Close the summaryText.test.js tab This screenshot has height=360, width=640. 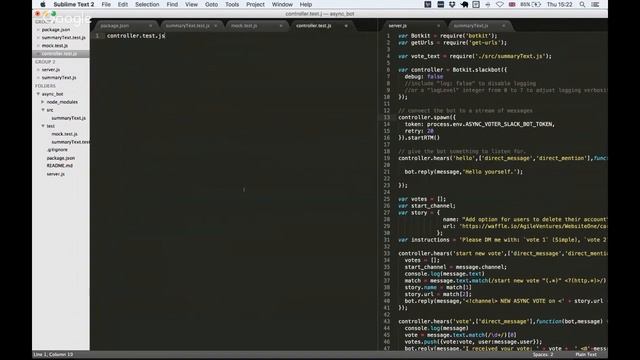click(216, 26)
